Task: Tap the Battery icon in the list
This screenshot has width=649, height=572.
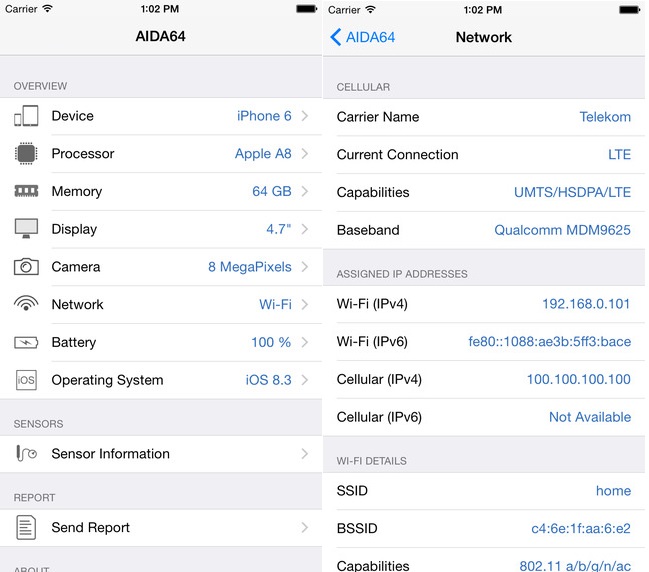Action: (26, 342)
